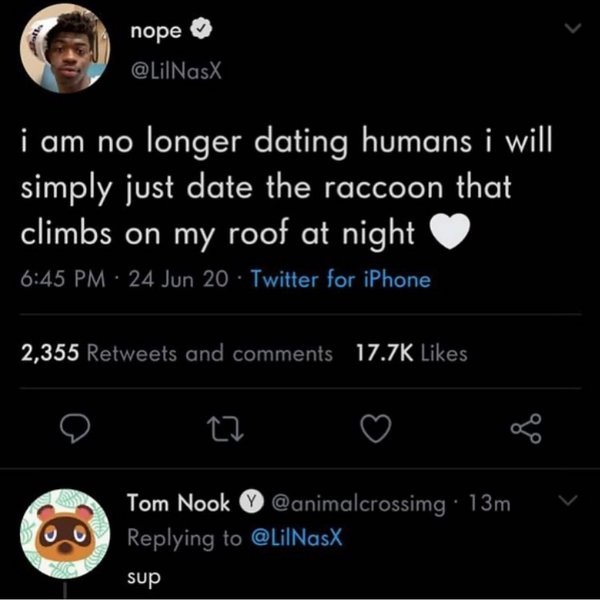Open the reply text "sup"
600x600 pixels.
(x=141, y=578)
